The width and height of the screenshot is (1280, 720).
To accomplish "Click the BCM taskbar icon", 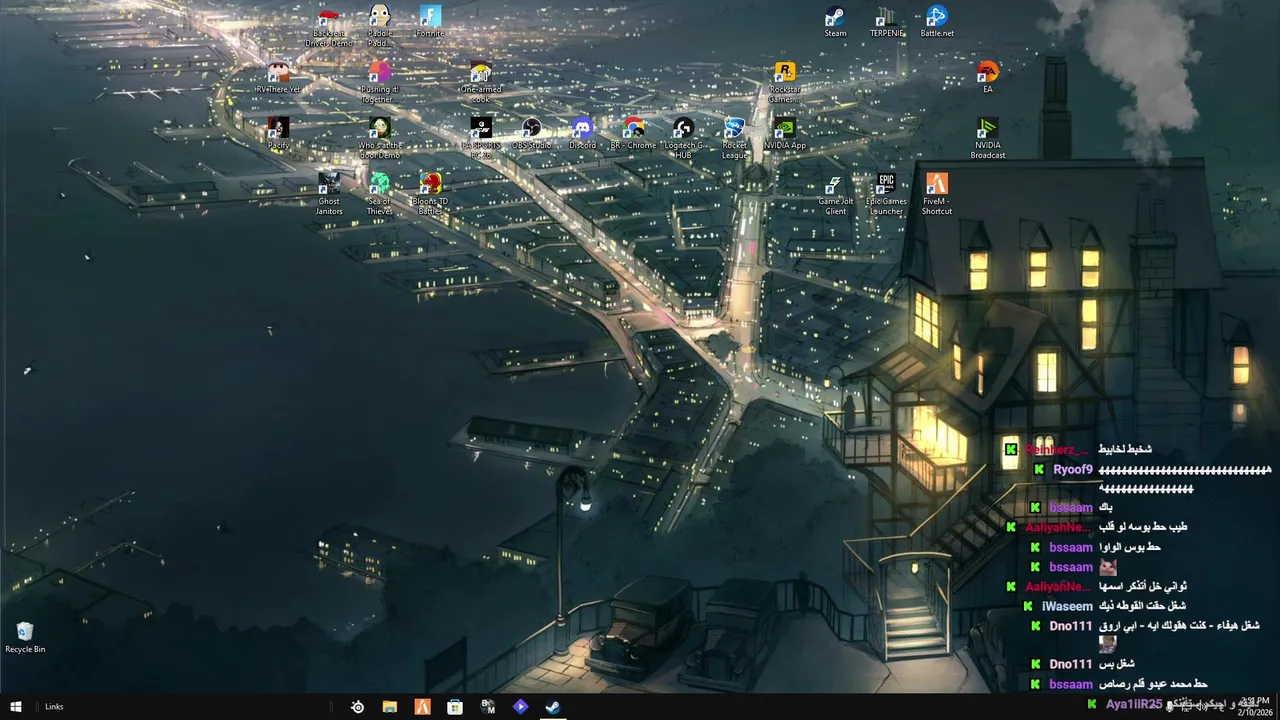I will point(488,706).
